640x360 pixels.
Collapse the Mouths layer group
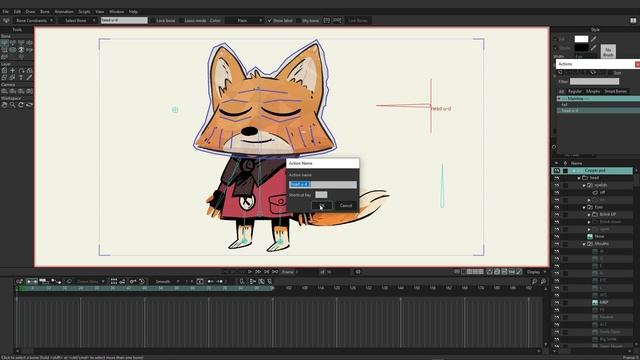coord(584,244)
